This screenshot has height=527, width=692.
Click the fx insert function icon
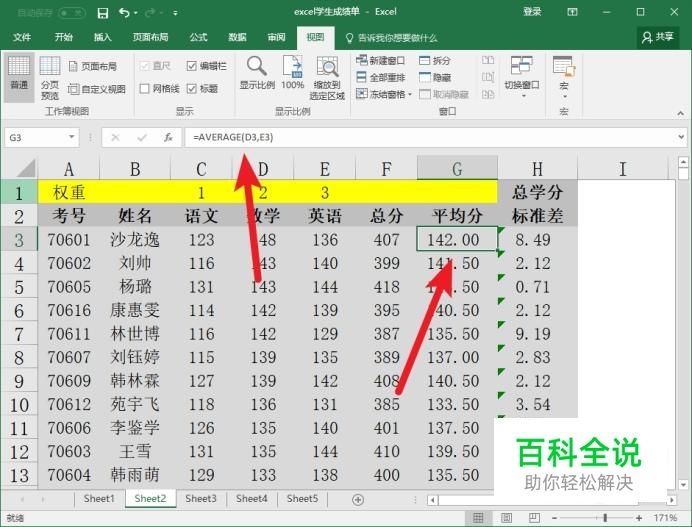coord(168,138)
